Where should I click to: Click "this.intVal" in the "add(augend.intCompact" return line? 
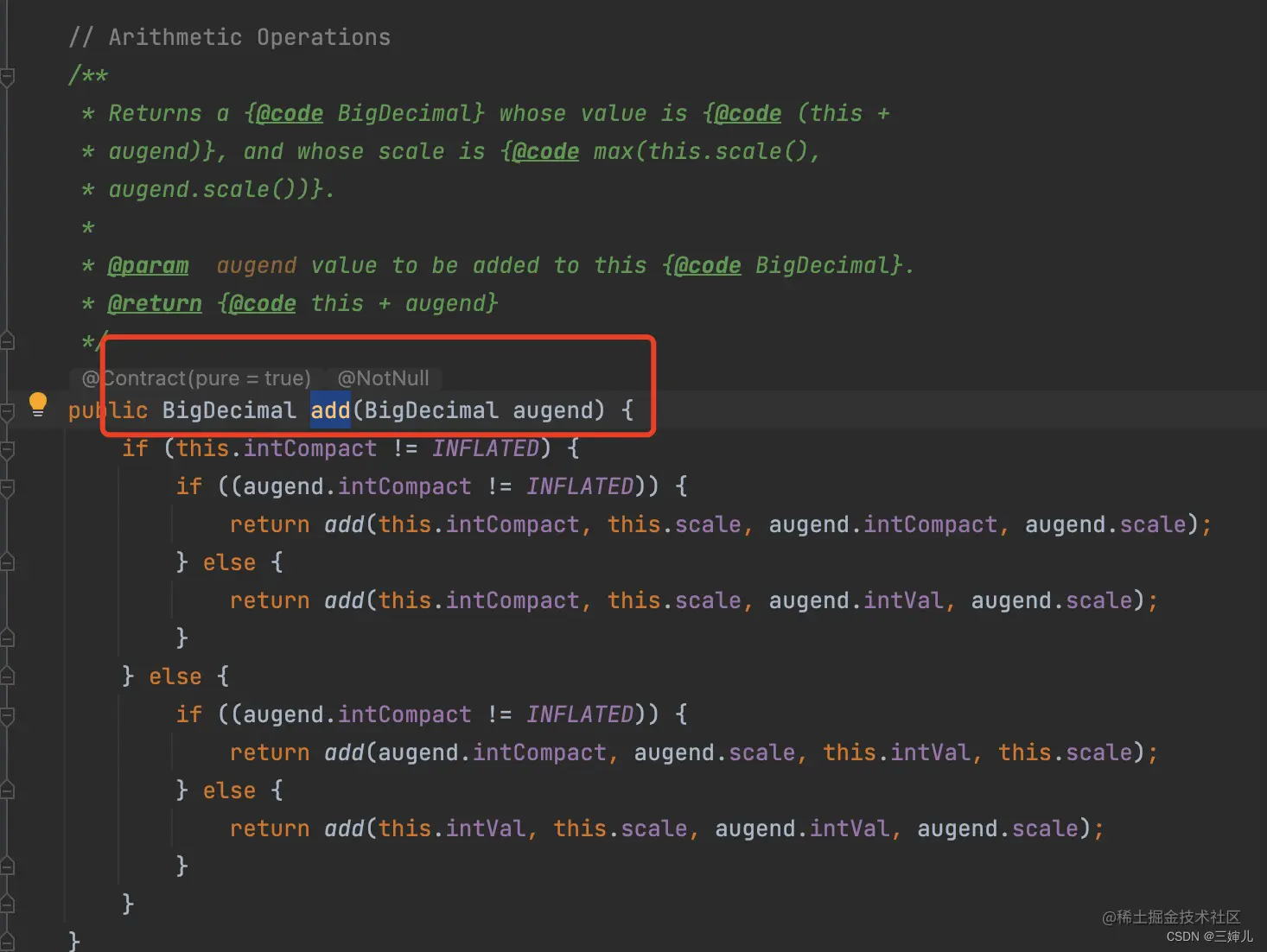(x=896, y=752)
